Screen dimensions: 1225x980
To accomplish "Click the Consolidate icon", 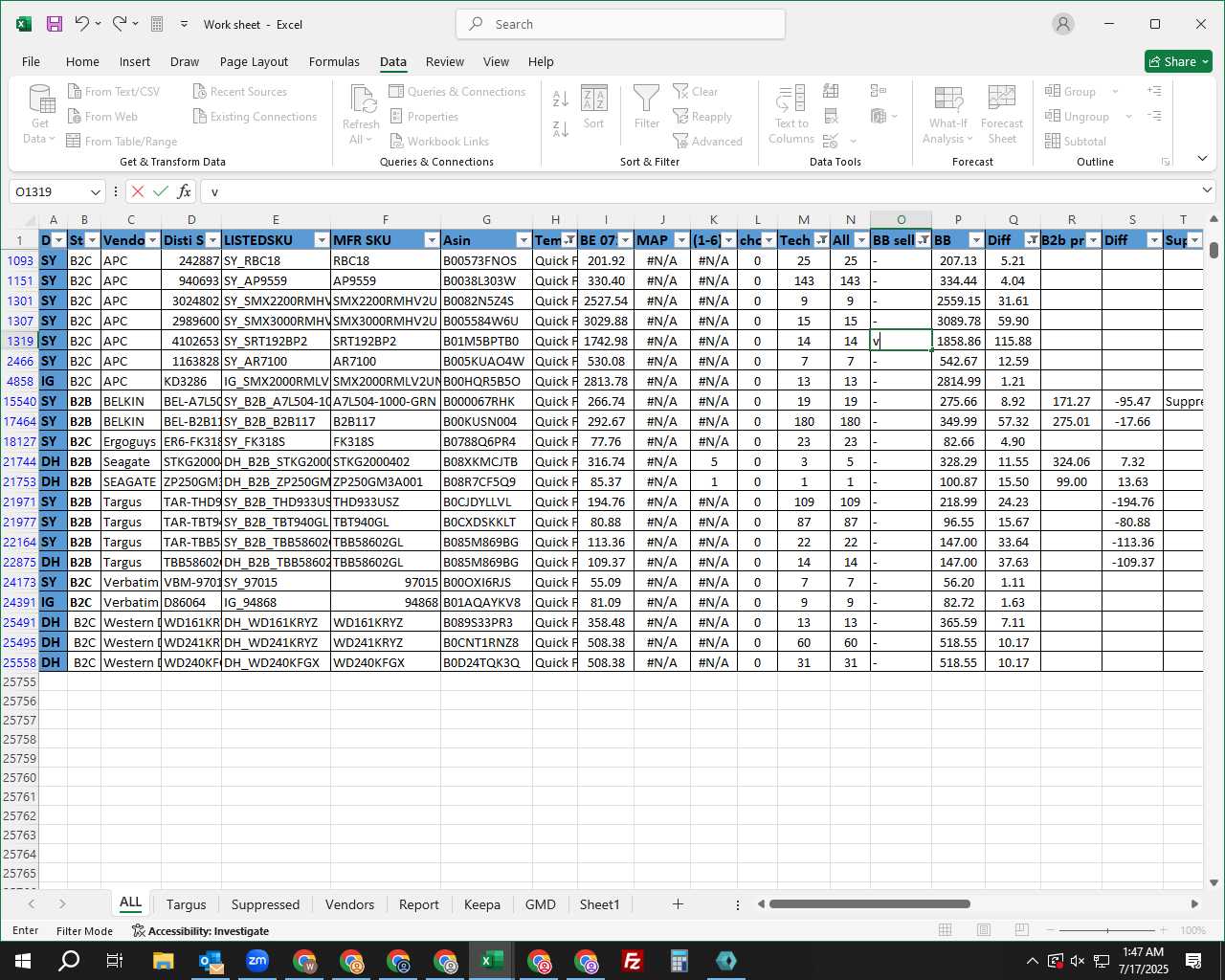I will [878, 91].
